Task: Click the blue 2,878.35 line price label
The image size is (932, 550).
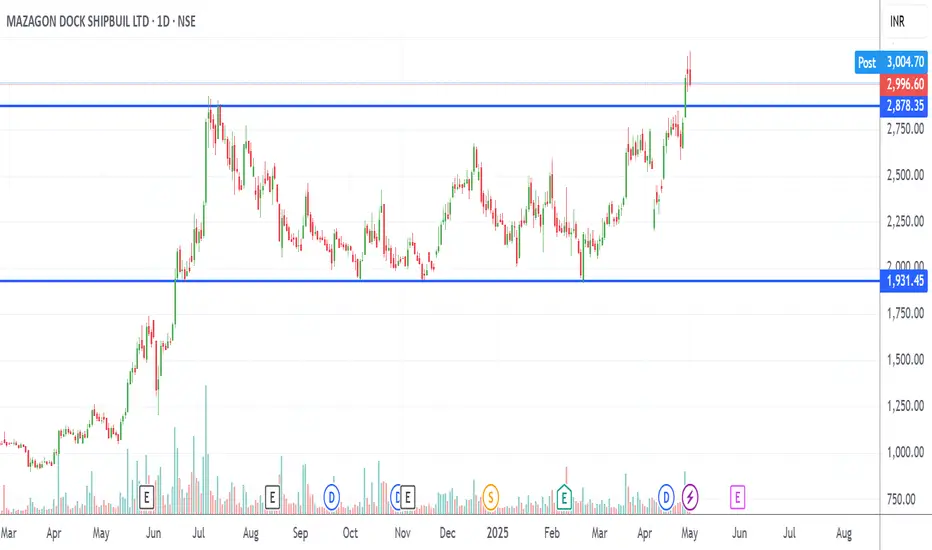Action: pos(904,106)
